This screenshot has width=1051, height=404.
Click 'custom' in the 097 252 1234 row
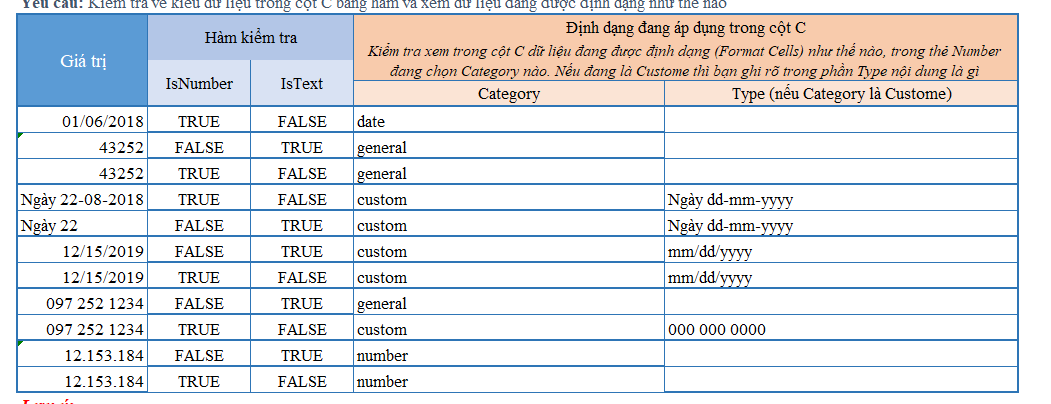(x=509, y=329)
